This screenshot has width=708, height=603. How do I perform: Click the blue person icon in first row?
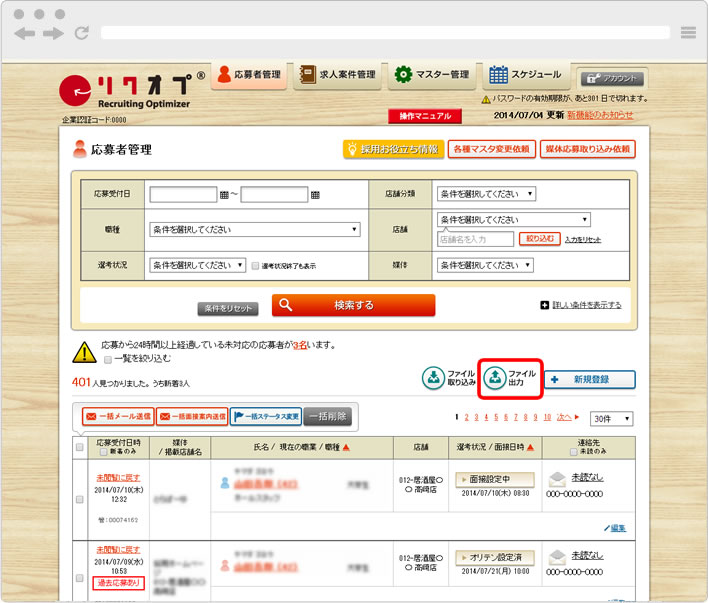pyautogui.click(x=225, y=483)
